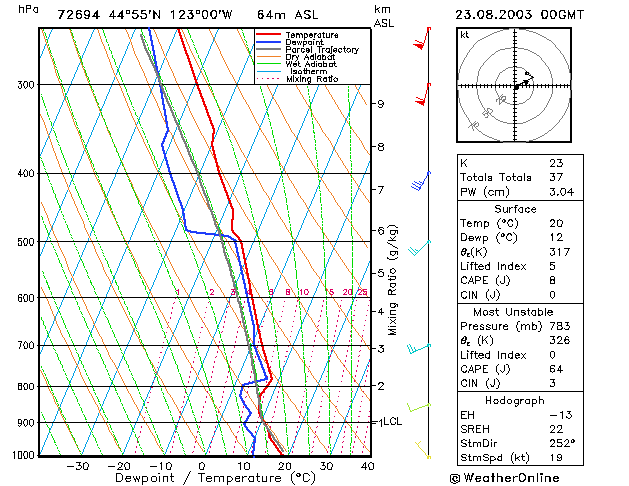Screen dimensions: 629x486
Task: Click the red Temperature legend line sample
Action: pos(268,35)
